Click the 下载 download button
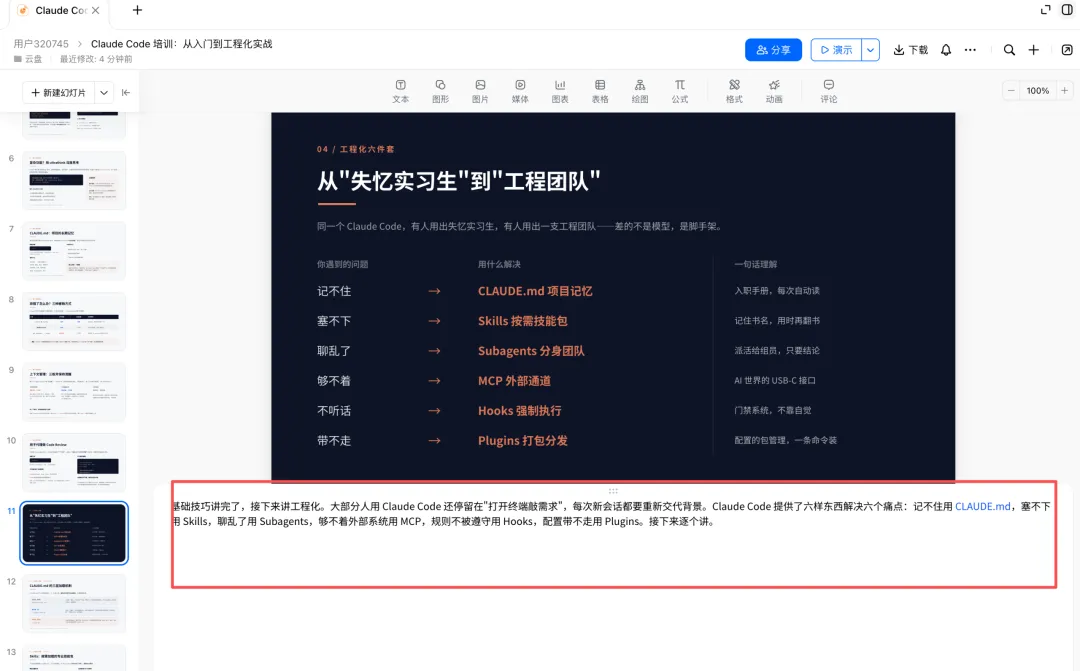1080x671 pixels. (x=911, y=50)
